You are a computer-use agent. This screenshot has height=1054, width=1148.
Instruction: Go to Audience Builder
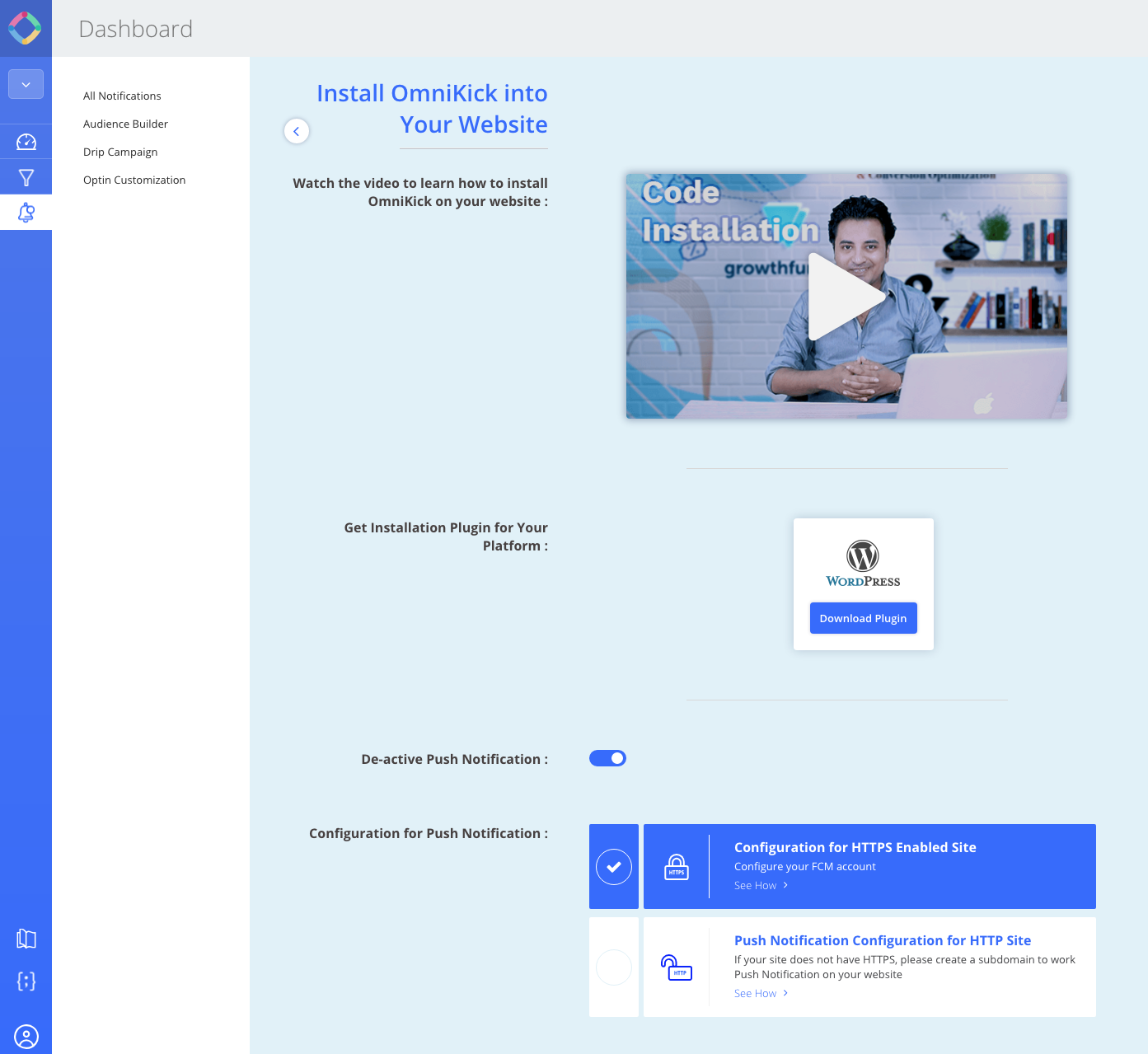[125, 124]
